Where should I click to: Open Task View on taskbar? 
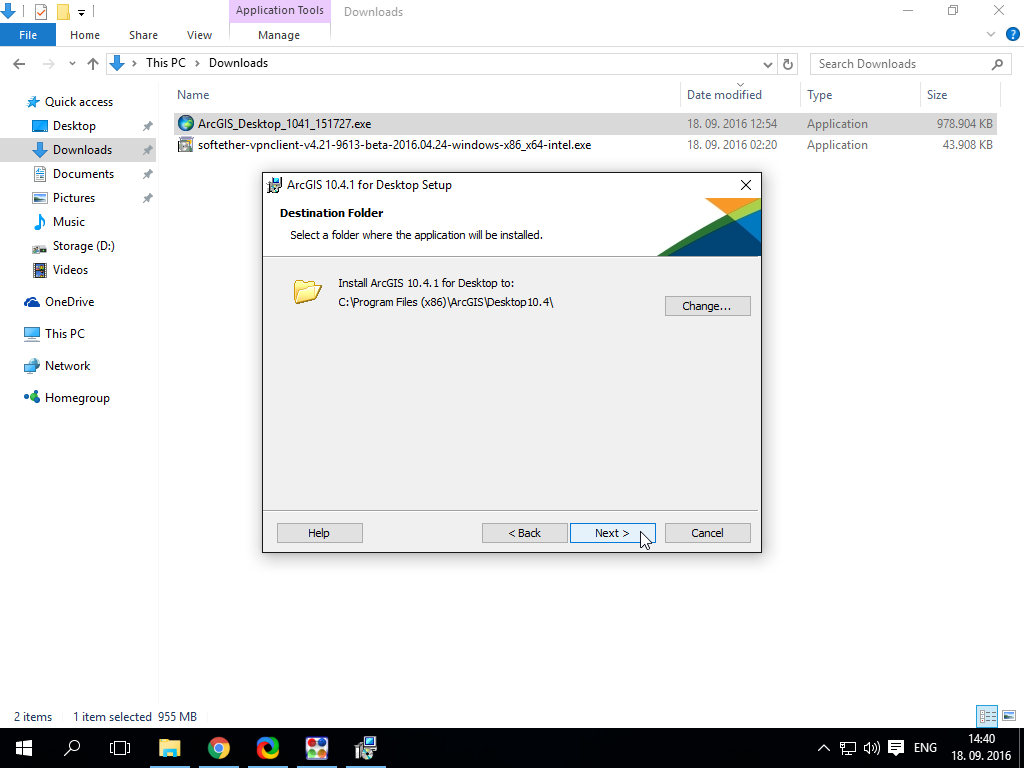click(120, 748)
